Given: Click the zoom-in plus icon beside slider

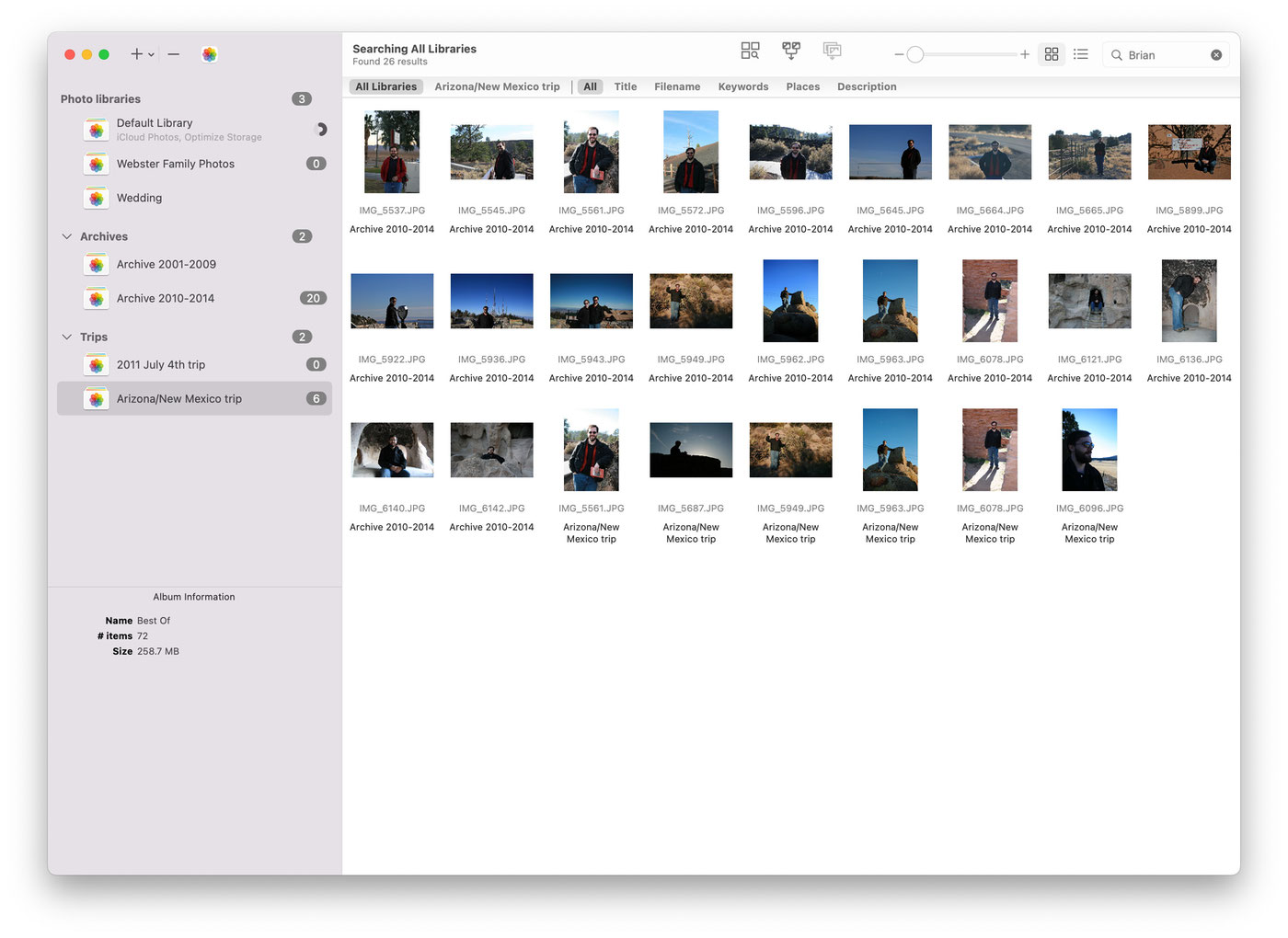Looking at the screenshot, I should 1024,54.
